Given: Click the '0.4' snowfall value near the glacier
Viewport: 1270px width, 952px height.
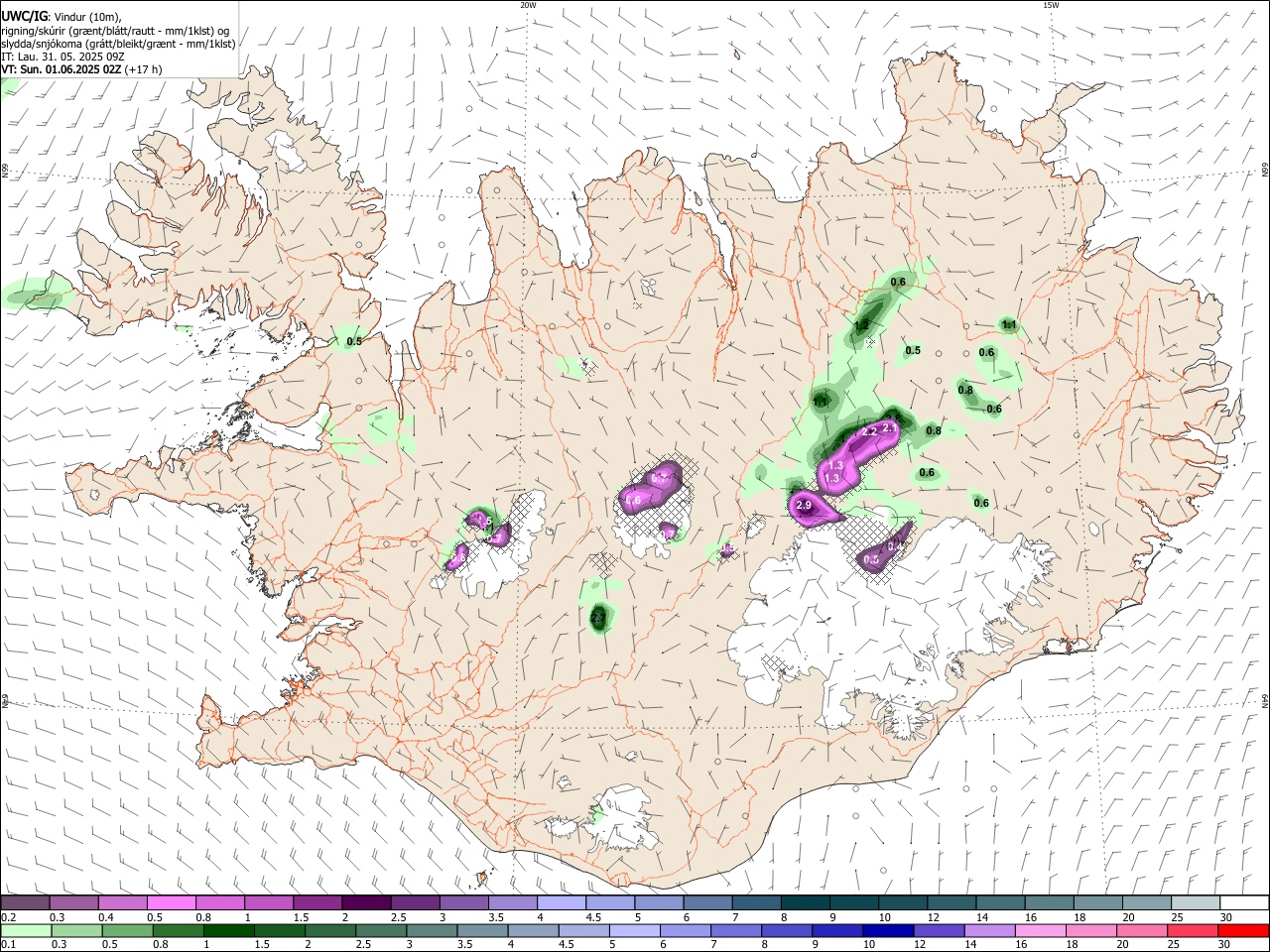Looking at the screenshot, I should [895, 545].
